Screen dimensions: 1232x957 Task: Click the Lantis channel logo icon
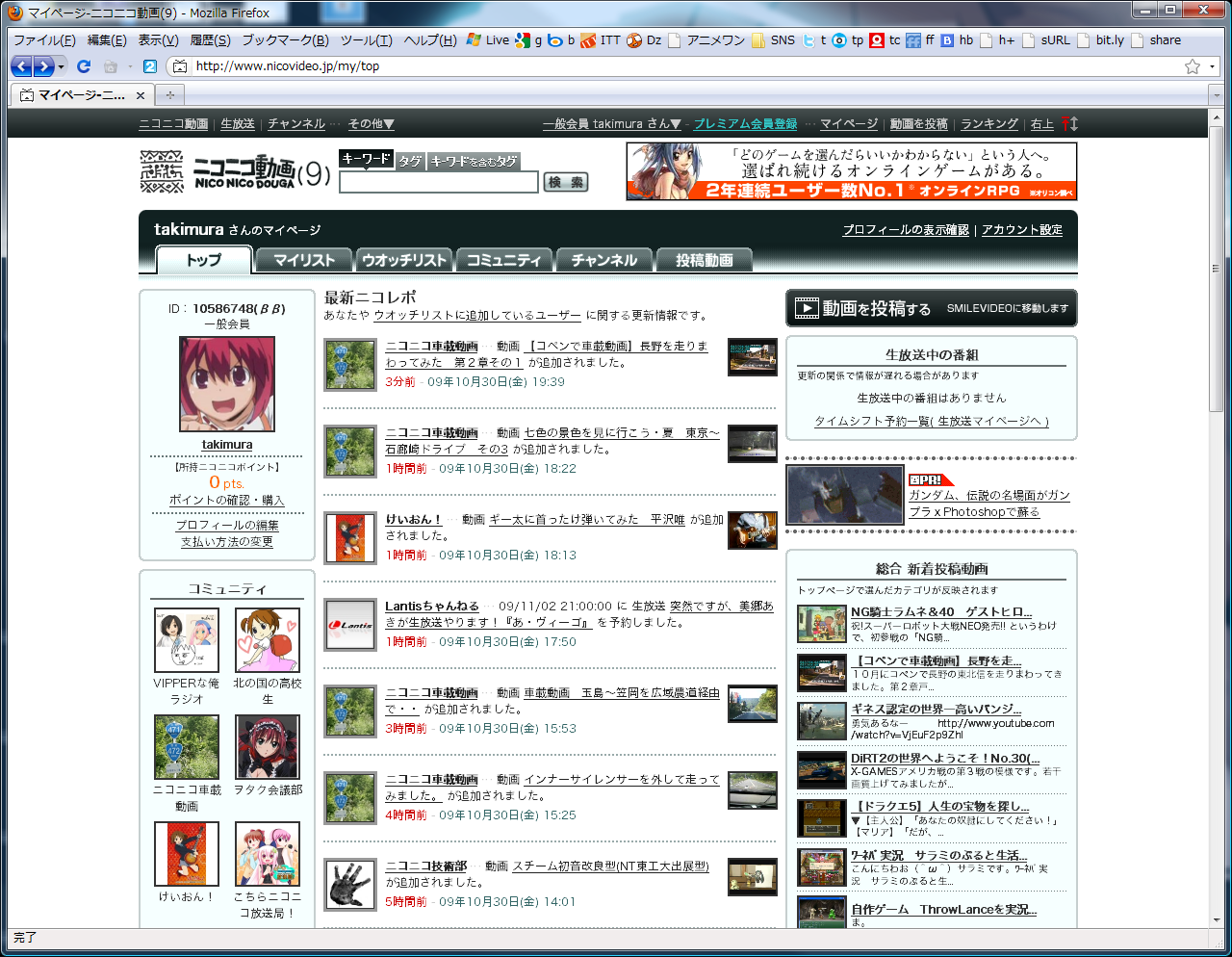[x=350, y=625]
